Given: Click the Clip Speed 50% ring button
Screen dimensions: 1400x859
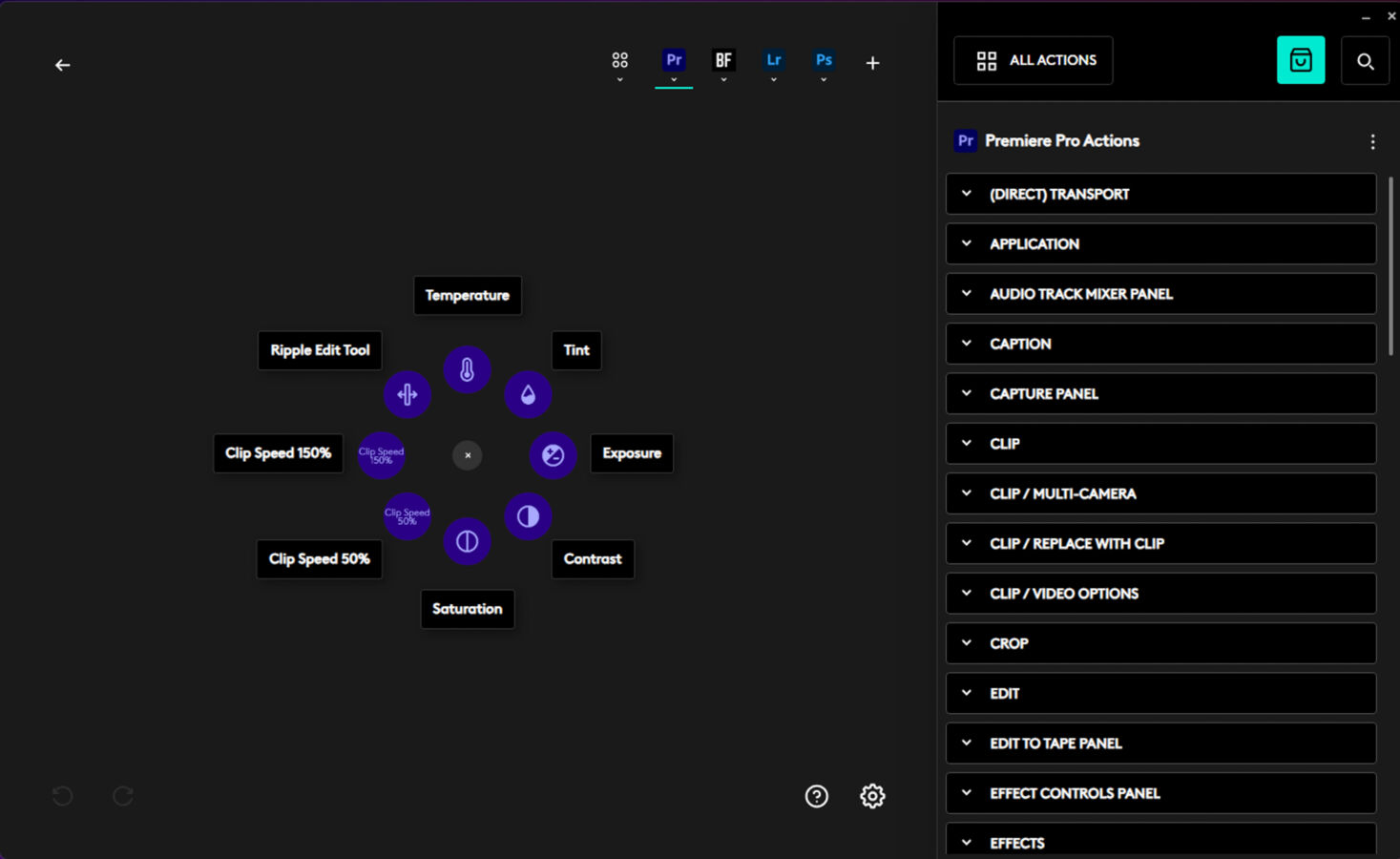Looking at the screenshot, I should [x=407, y=516].
